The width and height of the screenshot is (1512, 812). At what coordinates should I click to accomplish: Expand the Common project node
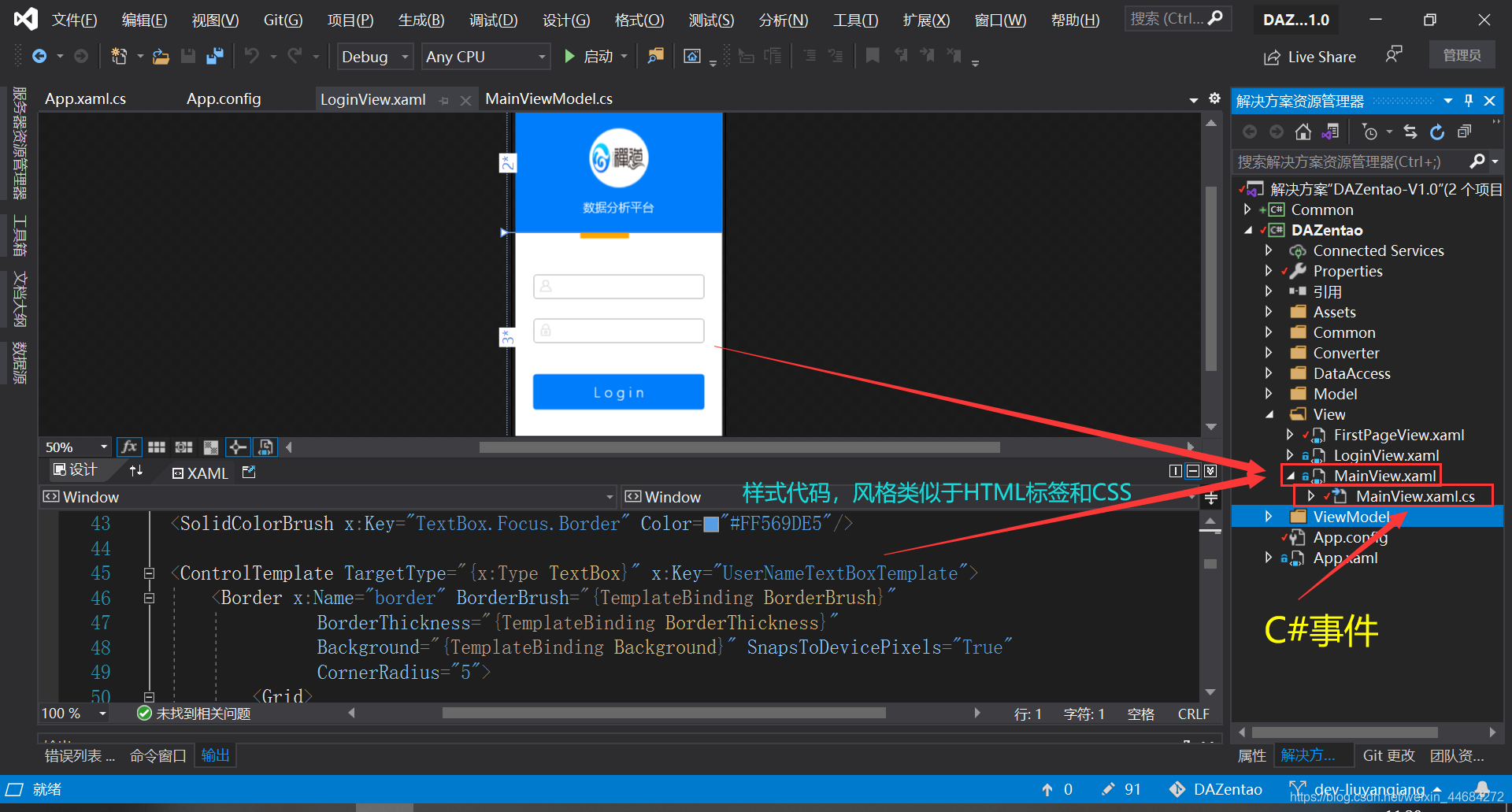point(1247,209)
